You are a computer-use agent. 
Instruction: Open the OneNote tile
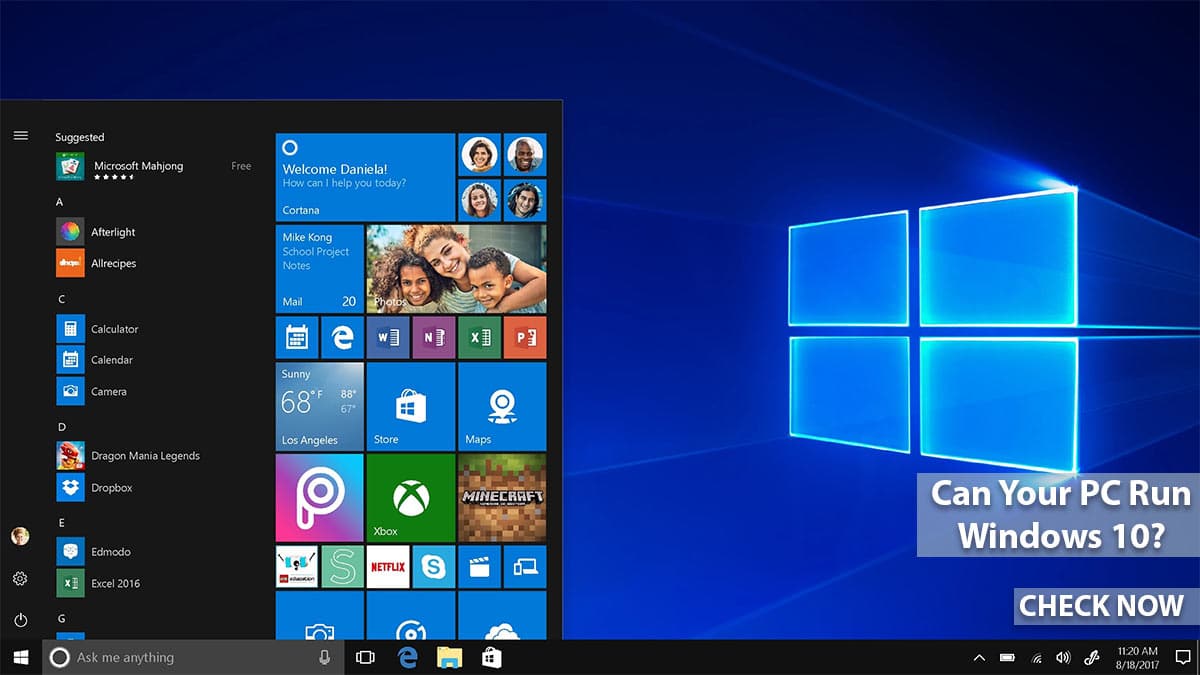coord(434,337)
